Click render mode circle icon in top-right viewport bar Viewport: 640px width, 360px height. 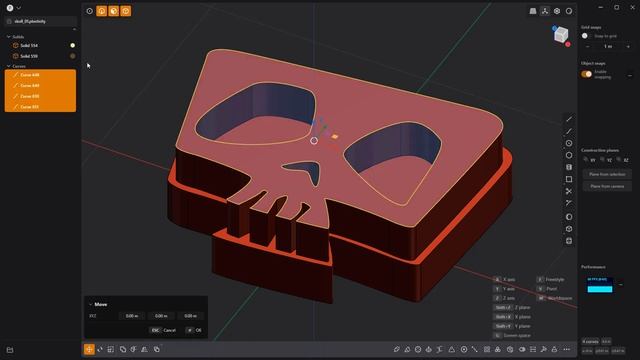pyautogui.click(x=569, y=11)
